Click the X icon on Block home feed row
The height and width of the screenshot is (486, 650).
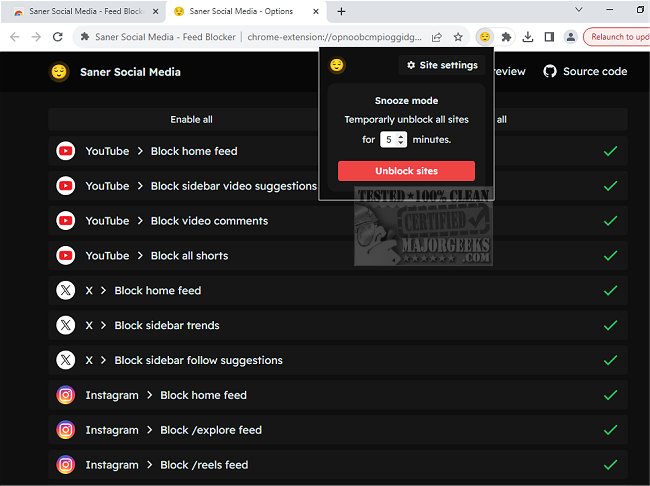[x=65, y=290]
